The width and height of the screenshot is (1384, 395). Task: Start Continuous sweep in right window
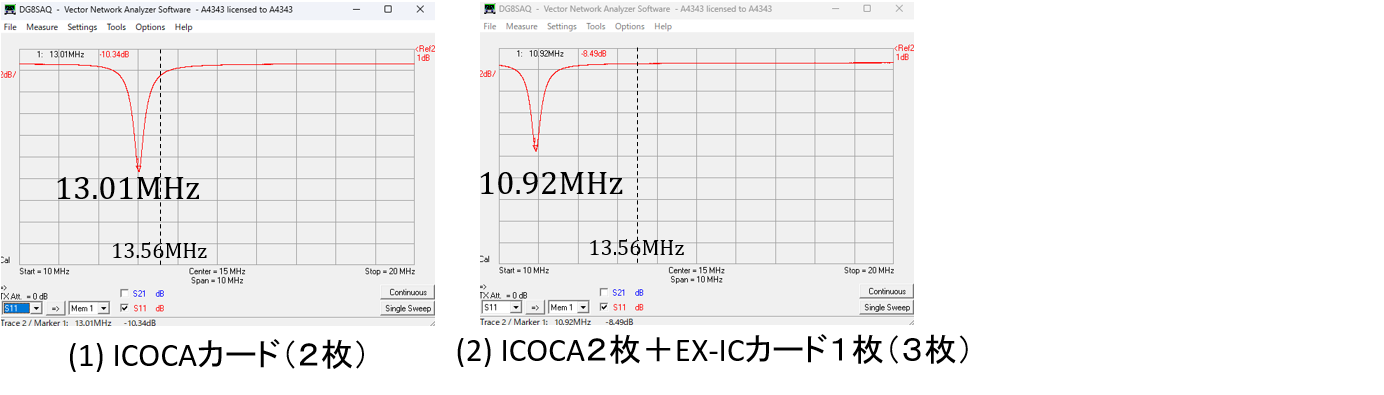tap(886, 292)
